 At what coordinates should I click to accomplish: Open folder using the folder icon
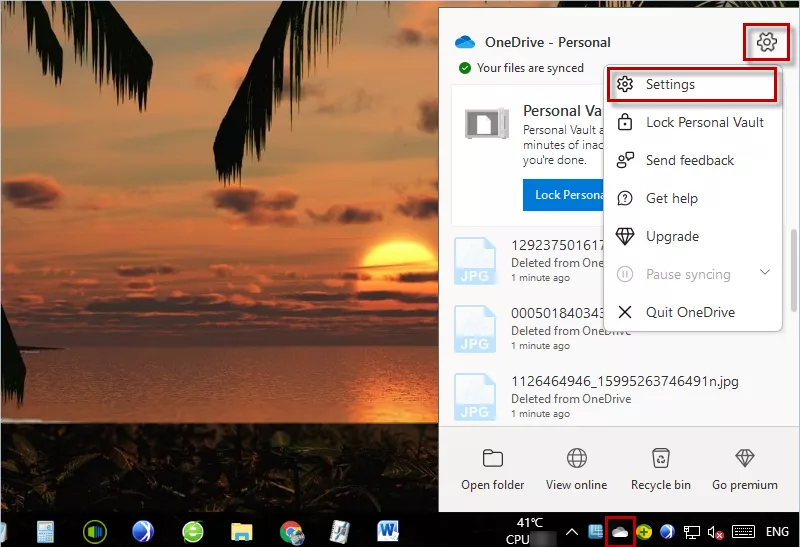493,459
